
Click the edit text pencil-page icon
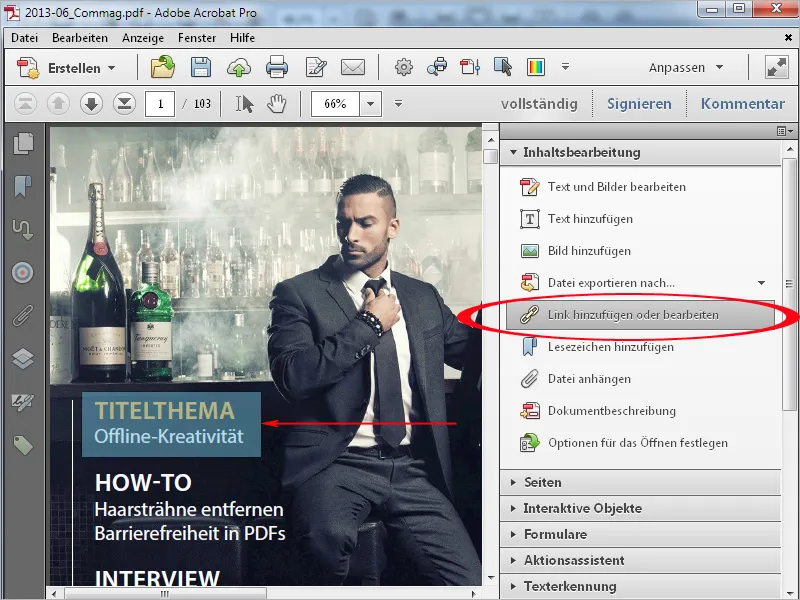point(316,67)
